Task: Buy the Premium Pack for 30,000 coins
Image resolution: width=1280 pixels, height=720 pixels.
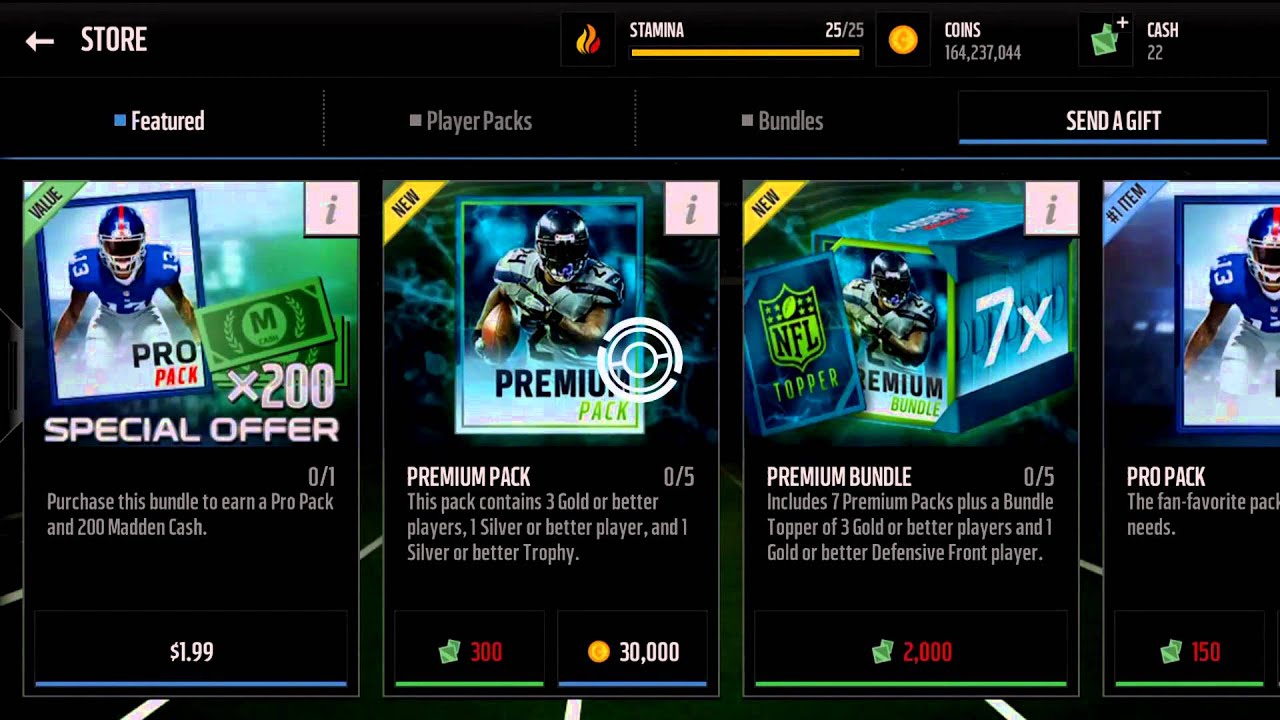Action: [632, 651]
